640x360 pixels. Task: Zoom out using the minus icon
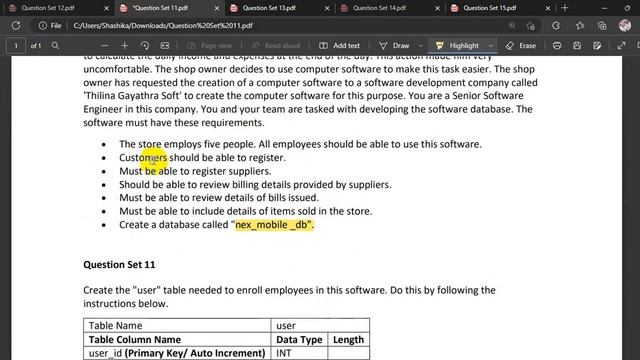click(x=105, y=46)
